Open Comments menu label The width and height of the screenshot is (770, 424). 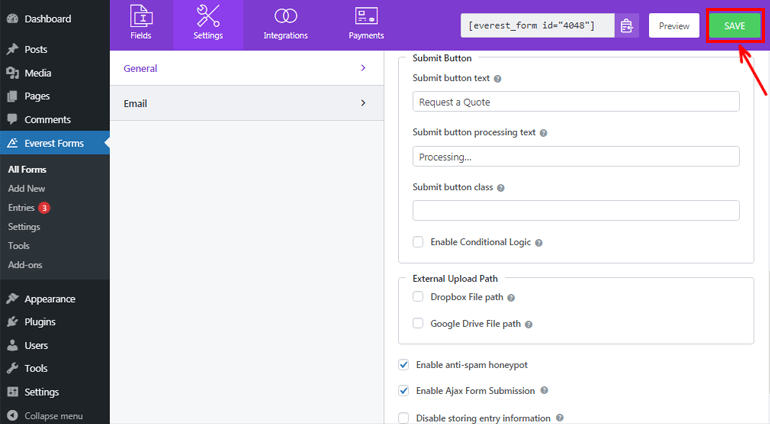[x=48, y=119]
